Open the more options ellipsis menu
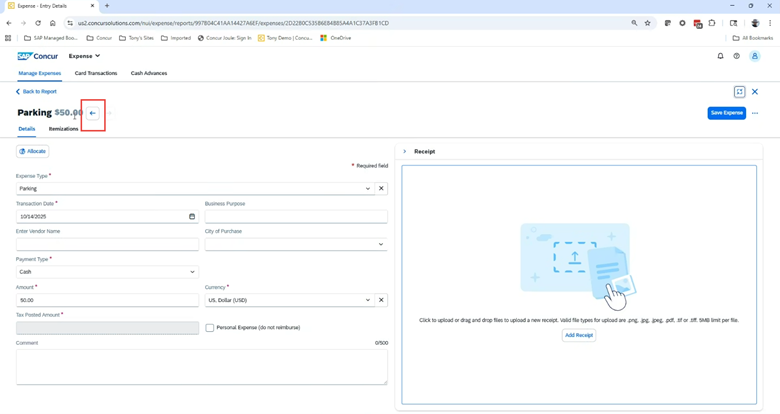780x414 pixels. (x=755, y=113)
